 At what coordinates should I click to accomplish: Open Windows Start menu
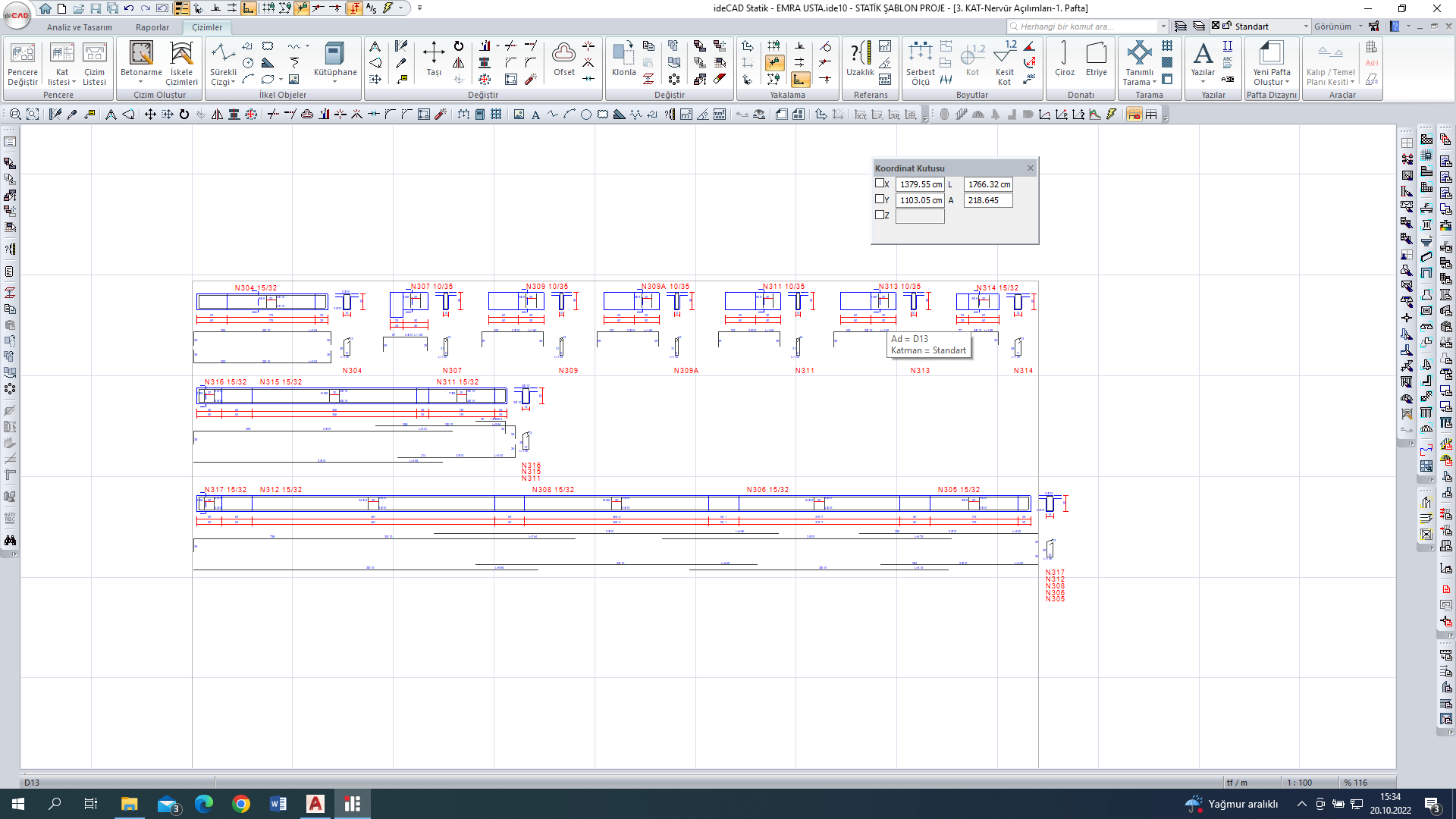[x=18, y=804]
